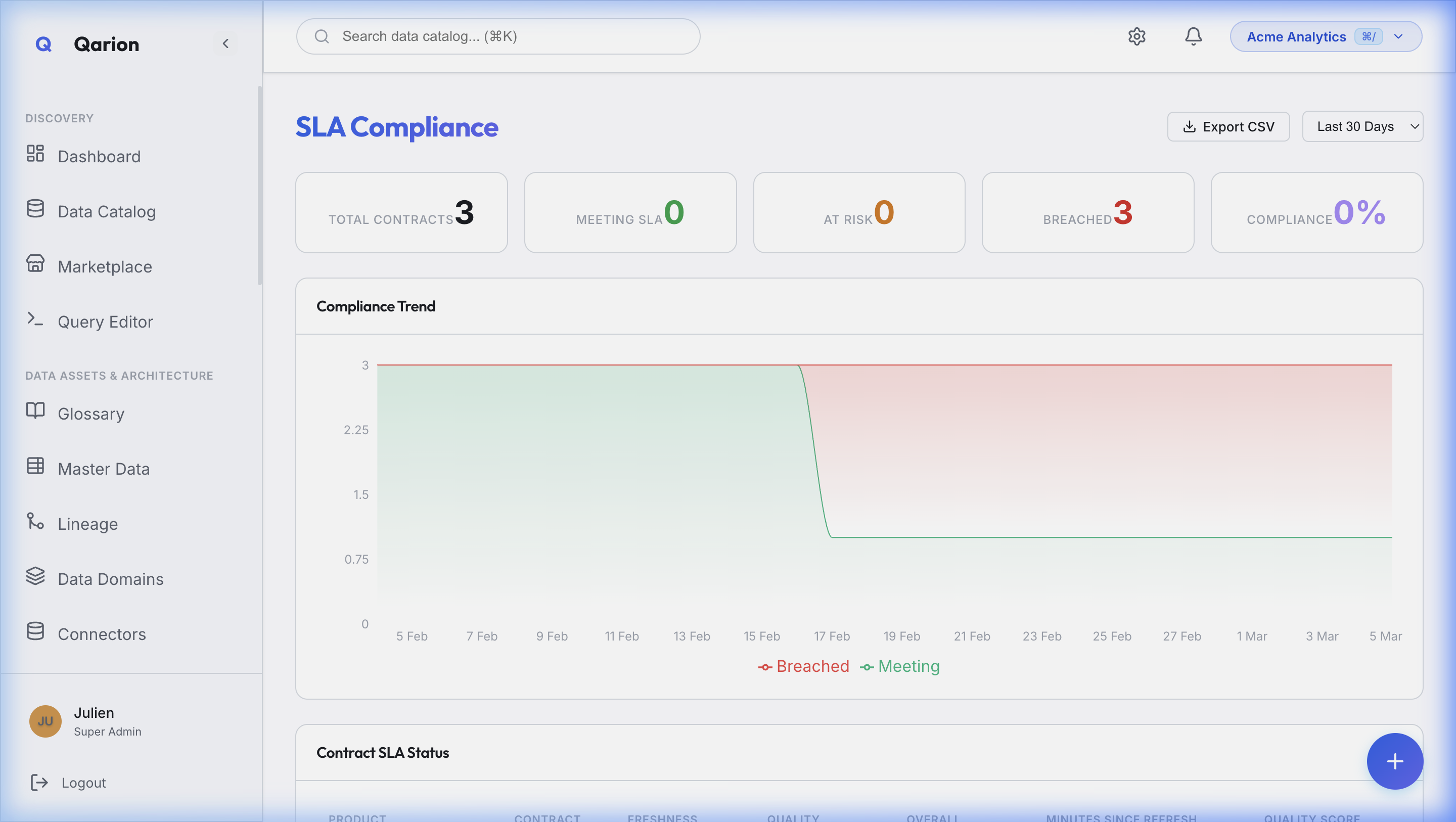Select Master Data in the sidebar
Screen dimensions: 1456x822
(104, 468)
